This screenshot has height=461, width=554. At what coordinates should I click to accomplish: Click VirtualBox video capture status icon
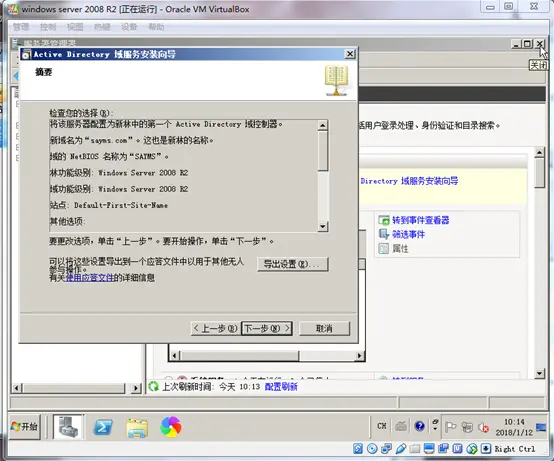click(443, 449)
